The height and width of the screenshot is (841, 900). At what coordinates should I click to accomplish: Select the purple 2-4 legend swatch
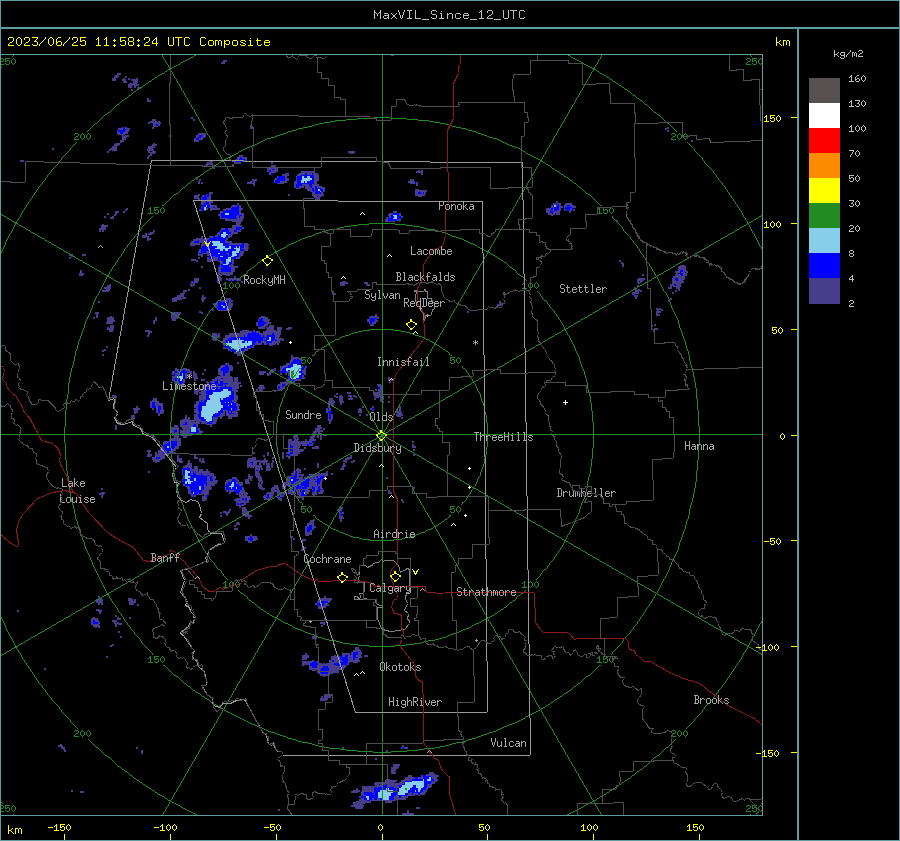pos(824,290)
